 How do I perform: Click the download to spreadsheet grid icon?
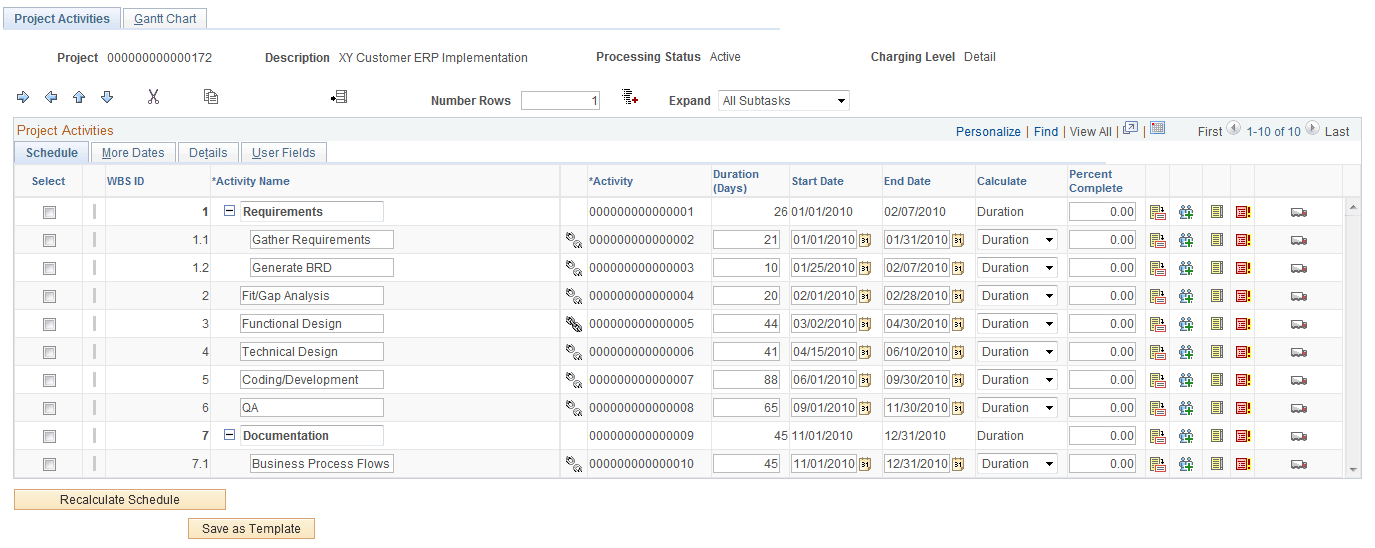click(x=1158, y=129)
